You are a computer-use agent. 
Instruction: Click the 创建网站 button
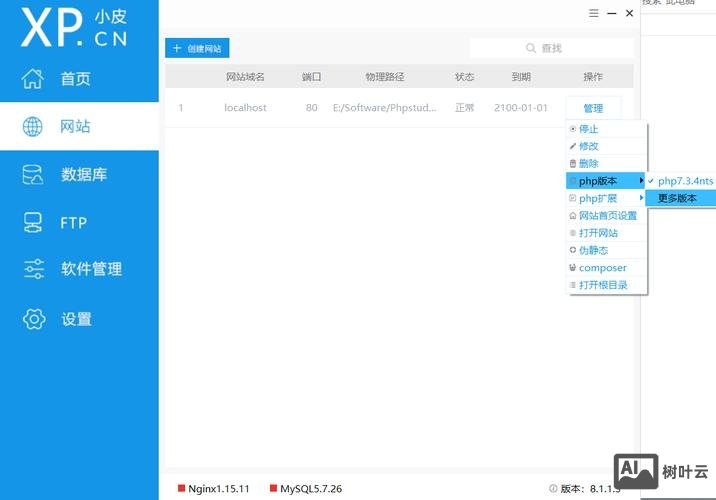tap(197, 48)
